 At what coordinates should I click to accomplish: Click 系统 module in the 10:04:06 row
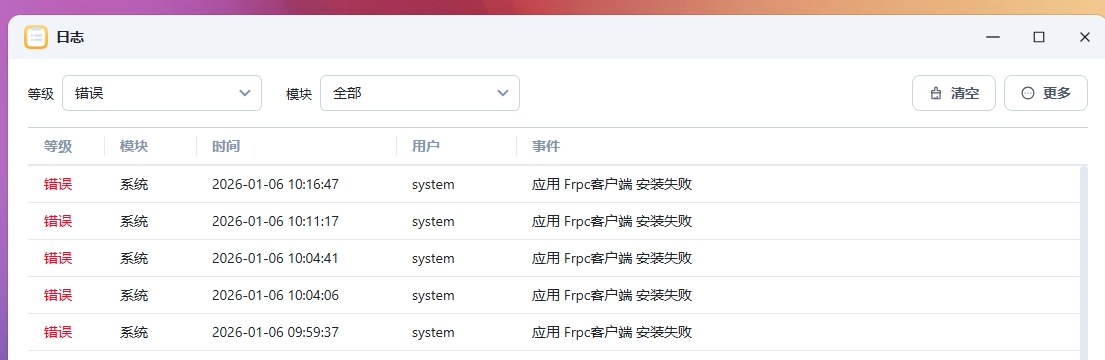[134, 295]
